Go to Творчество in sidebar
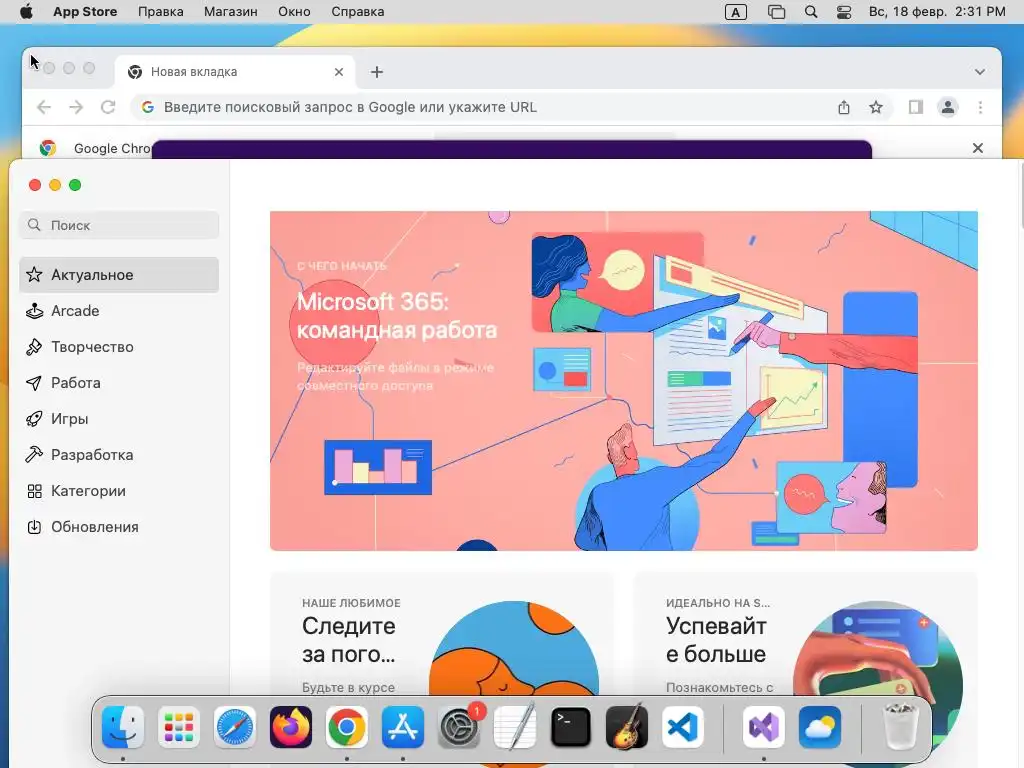 120,347
